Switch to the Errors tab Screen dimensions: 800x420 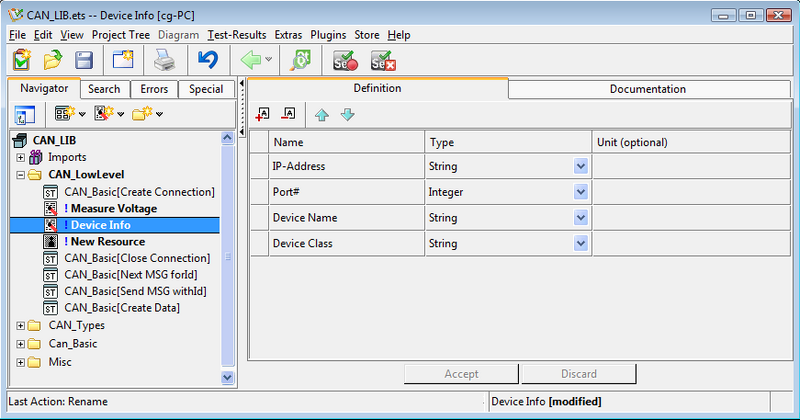click(154, 89)
